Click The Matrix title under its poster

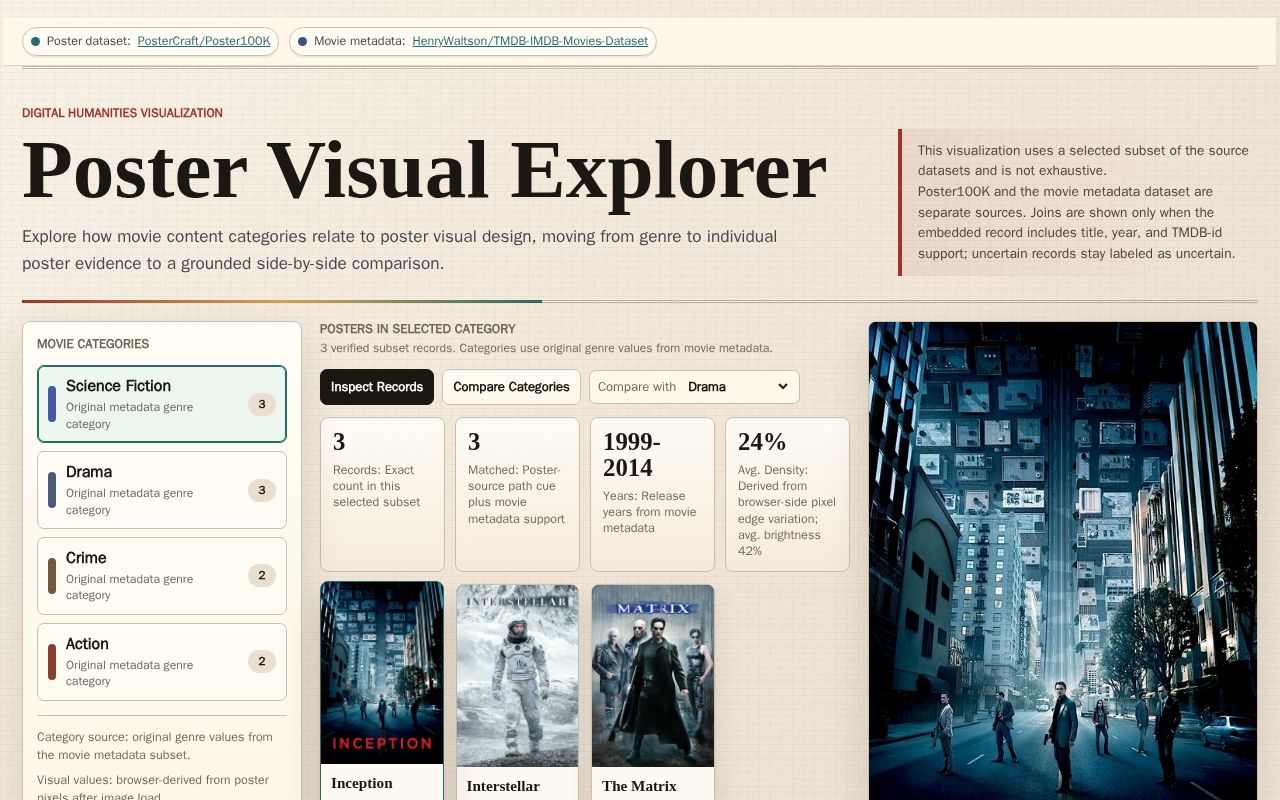pyautogui.click(x=639, y=786)
